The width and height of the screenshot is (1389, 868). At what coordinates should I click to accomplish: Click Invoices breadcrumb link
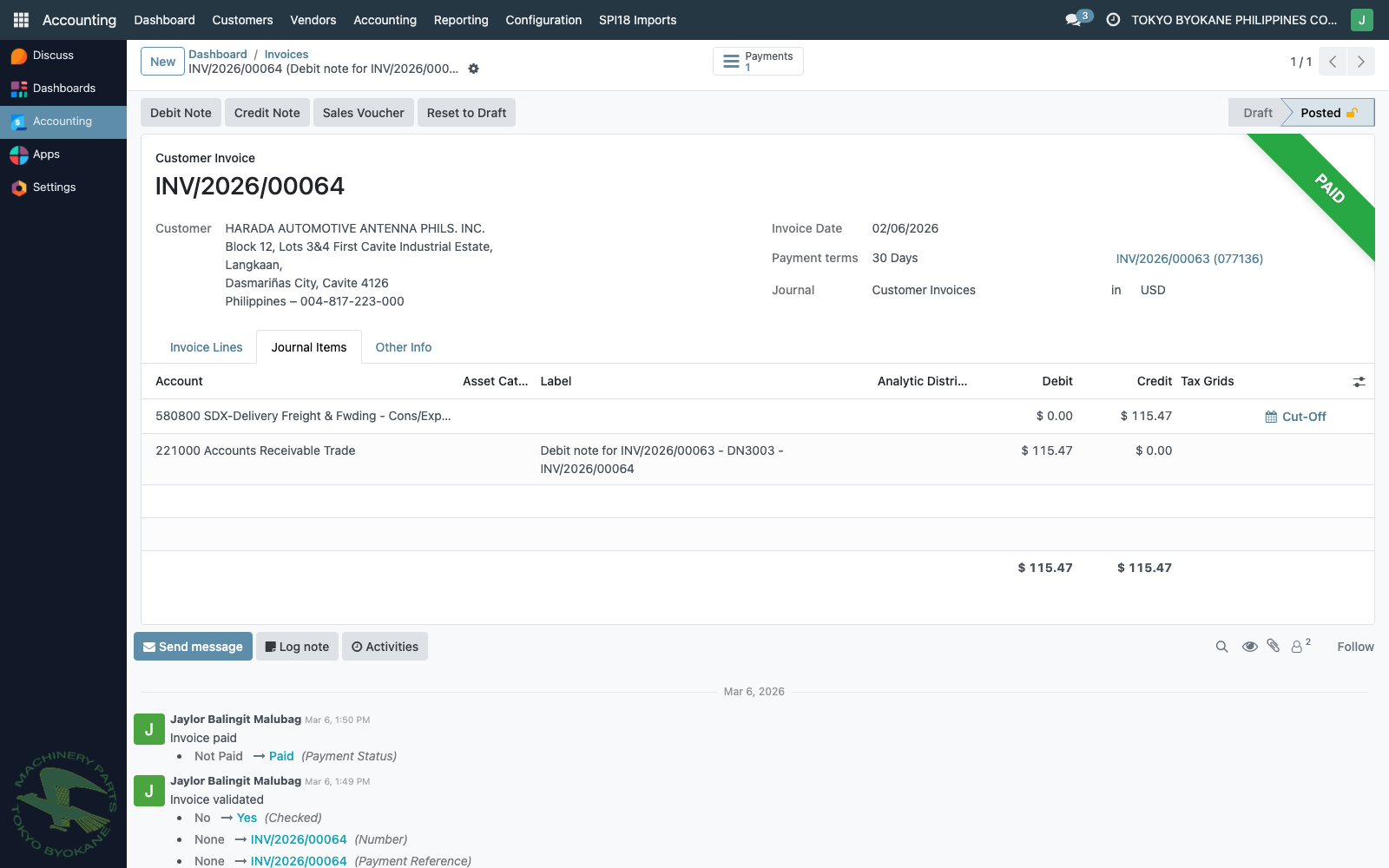pyautogui.click(x=286, y=54)
